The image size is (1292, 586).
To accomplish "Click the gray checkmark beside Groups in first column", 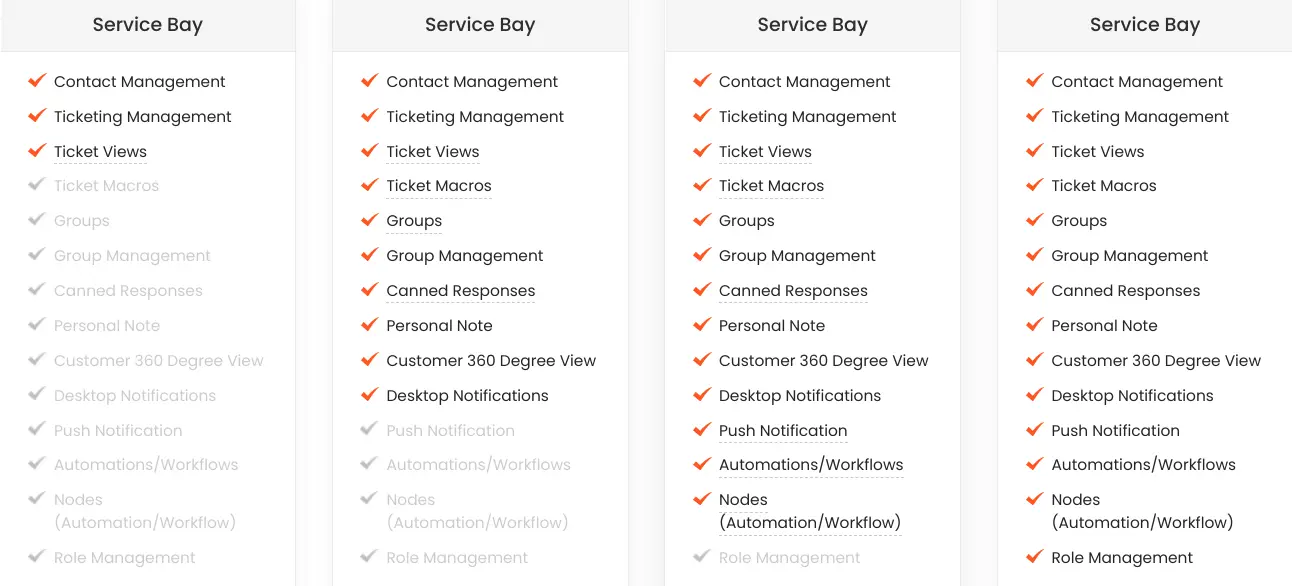I will coord(37,220).
